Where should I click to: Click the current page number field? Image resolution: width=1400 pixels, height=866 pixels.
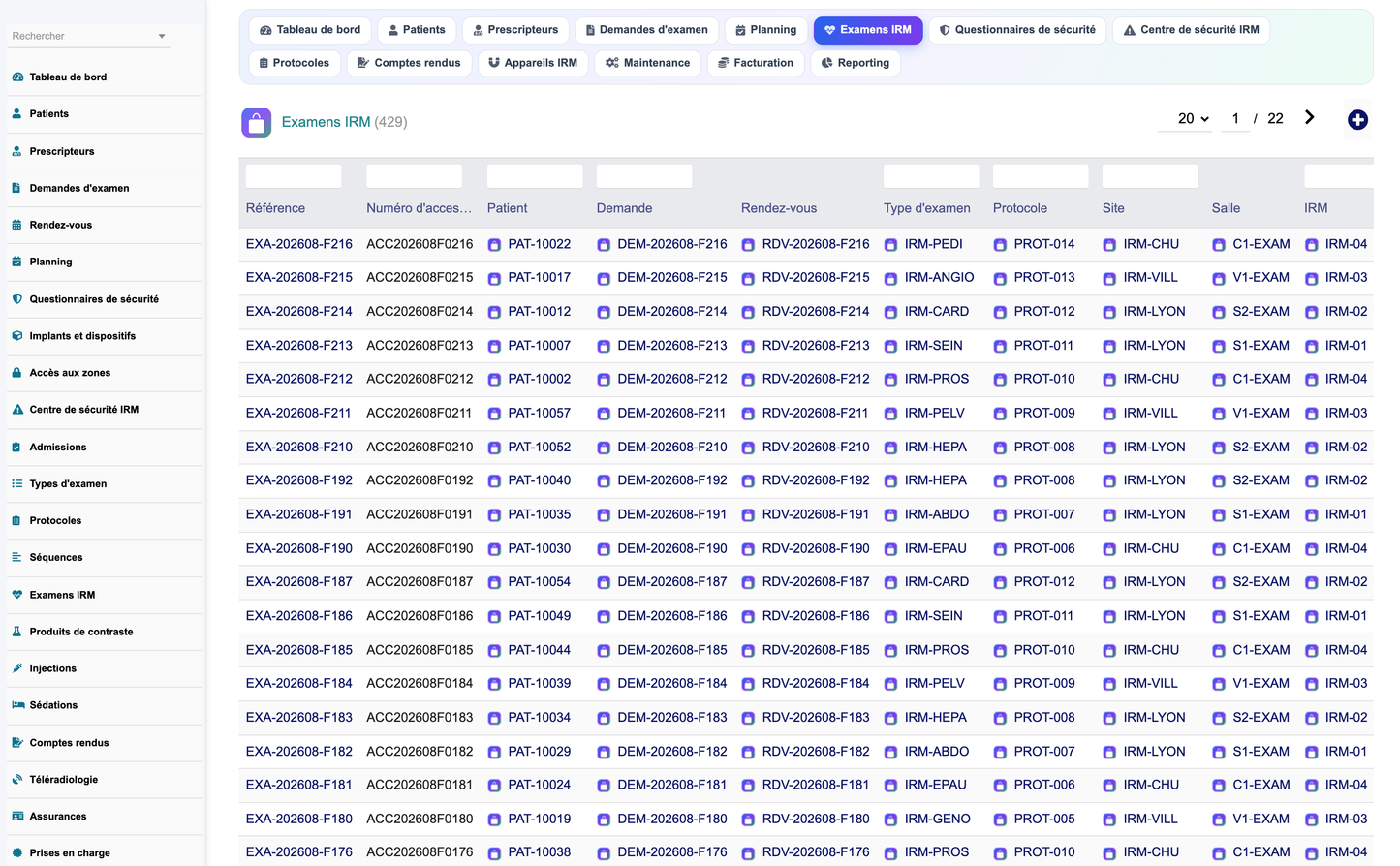(1235, 118)
